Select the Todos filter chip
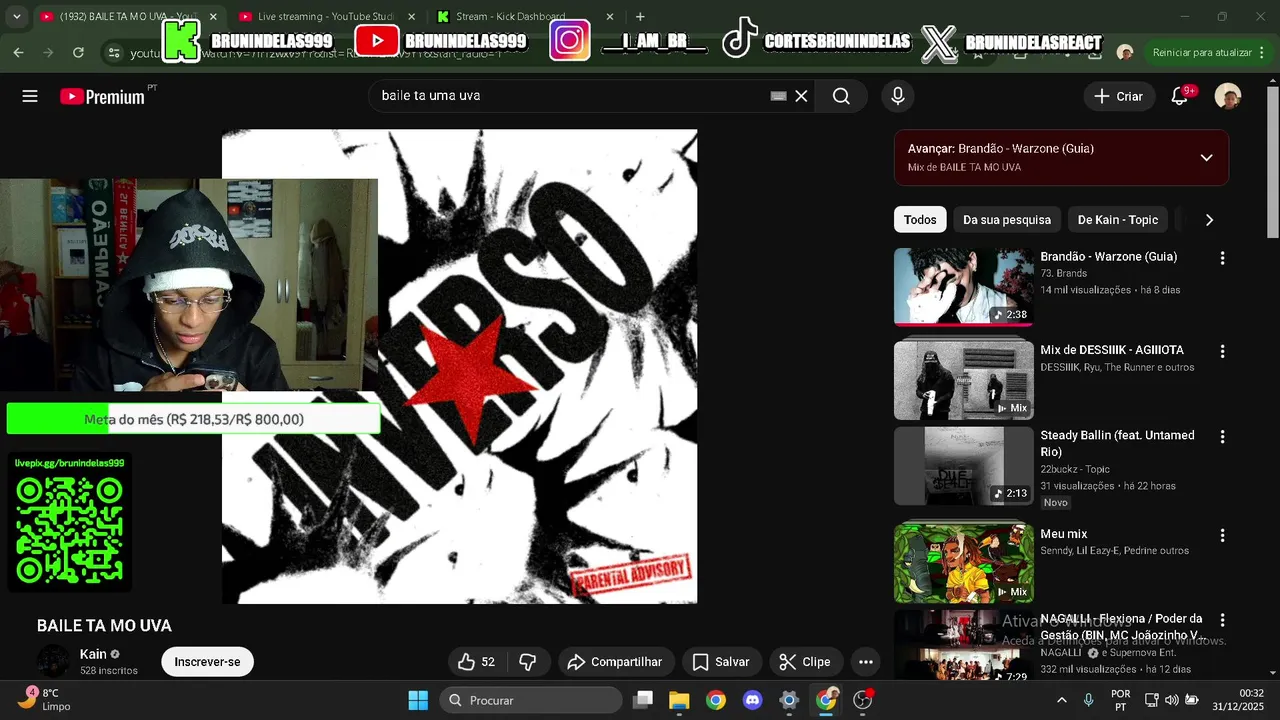Viewport: 1280px width, 720px height. point(920,220)
